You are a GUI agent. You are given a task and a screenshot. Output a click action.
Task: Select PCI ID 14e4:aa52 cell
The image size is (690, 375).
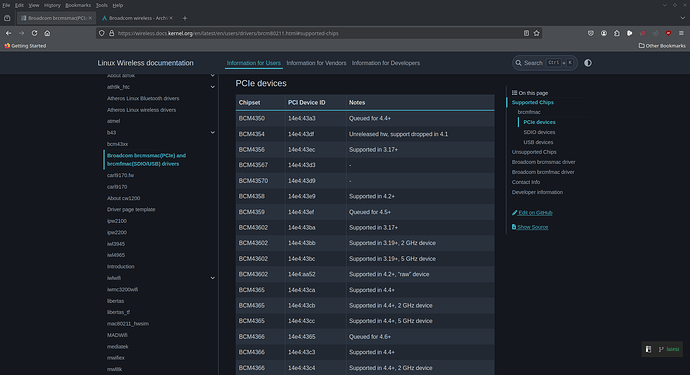click(316, 274)
